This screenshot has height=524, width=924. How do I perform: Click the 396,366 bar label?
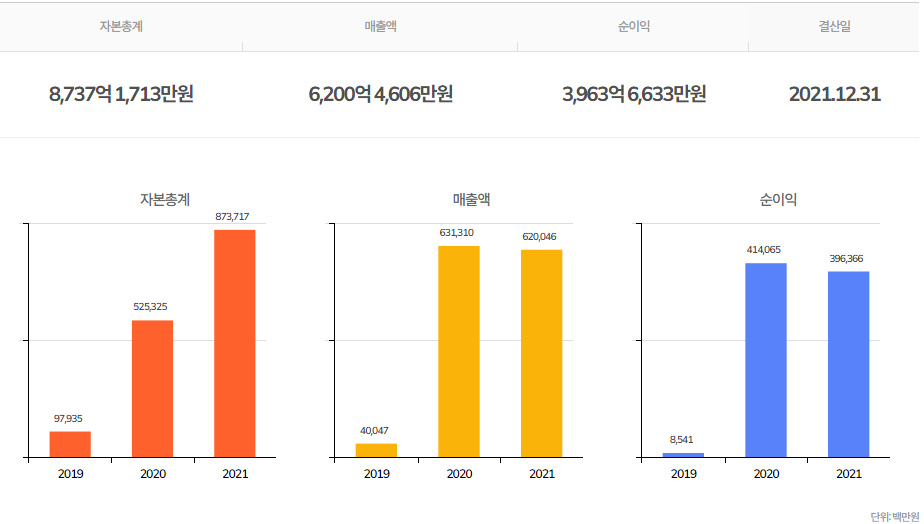846,259
